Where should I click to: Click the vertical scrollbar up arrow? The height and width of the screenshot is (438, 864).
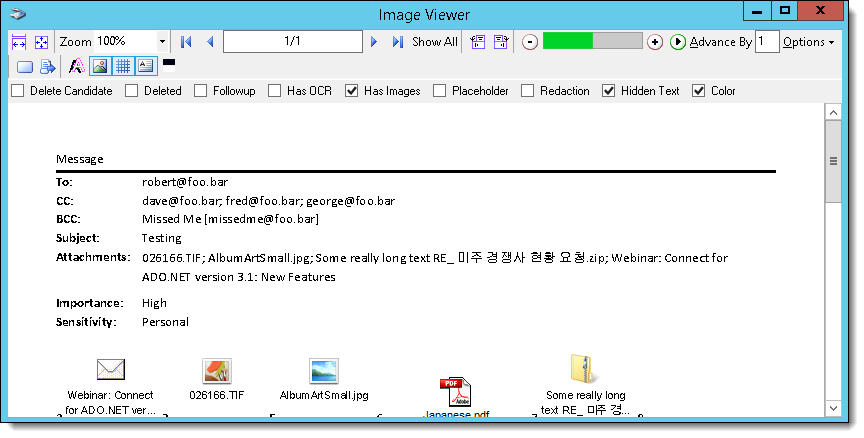click(x=833, y=112)
